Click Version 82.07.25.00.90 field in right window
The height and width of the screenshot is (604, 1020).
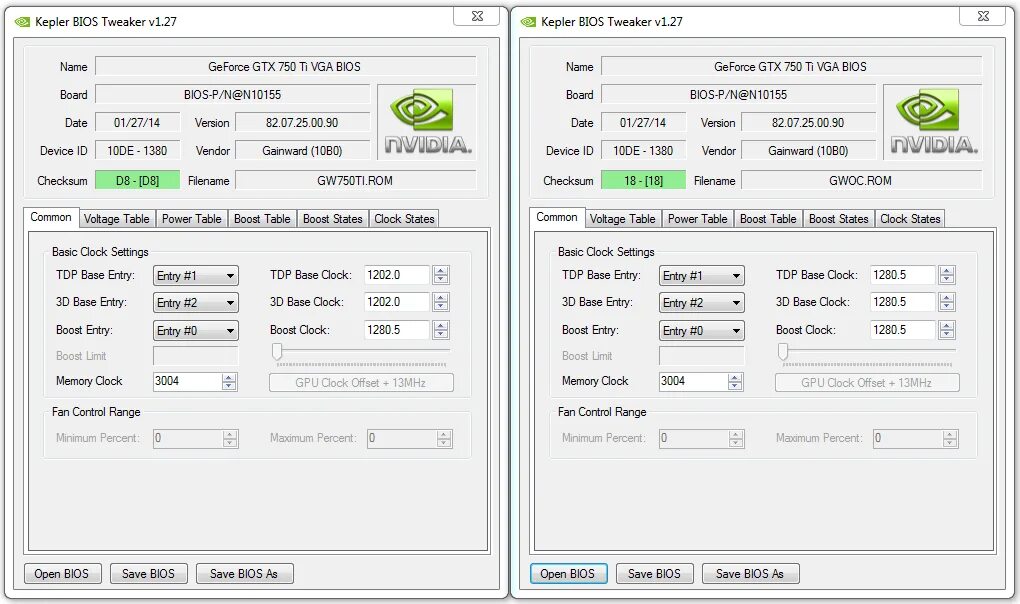(809, 123)
